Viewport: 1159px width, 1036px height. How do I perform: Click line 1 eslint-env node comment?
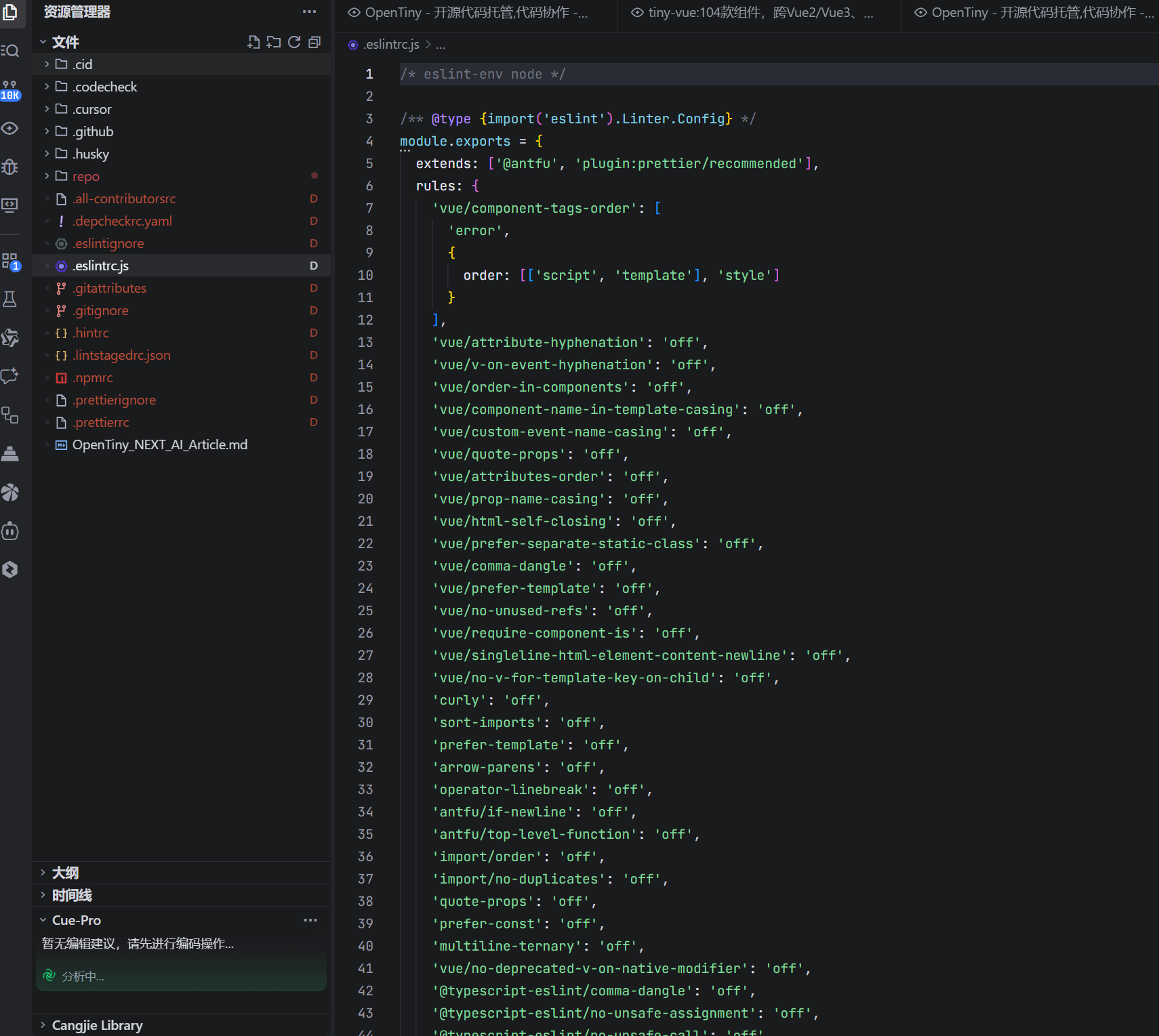[x=483, y=74]
